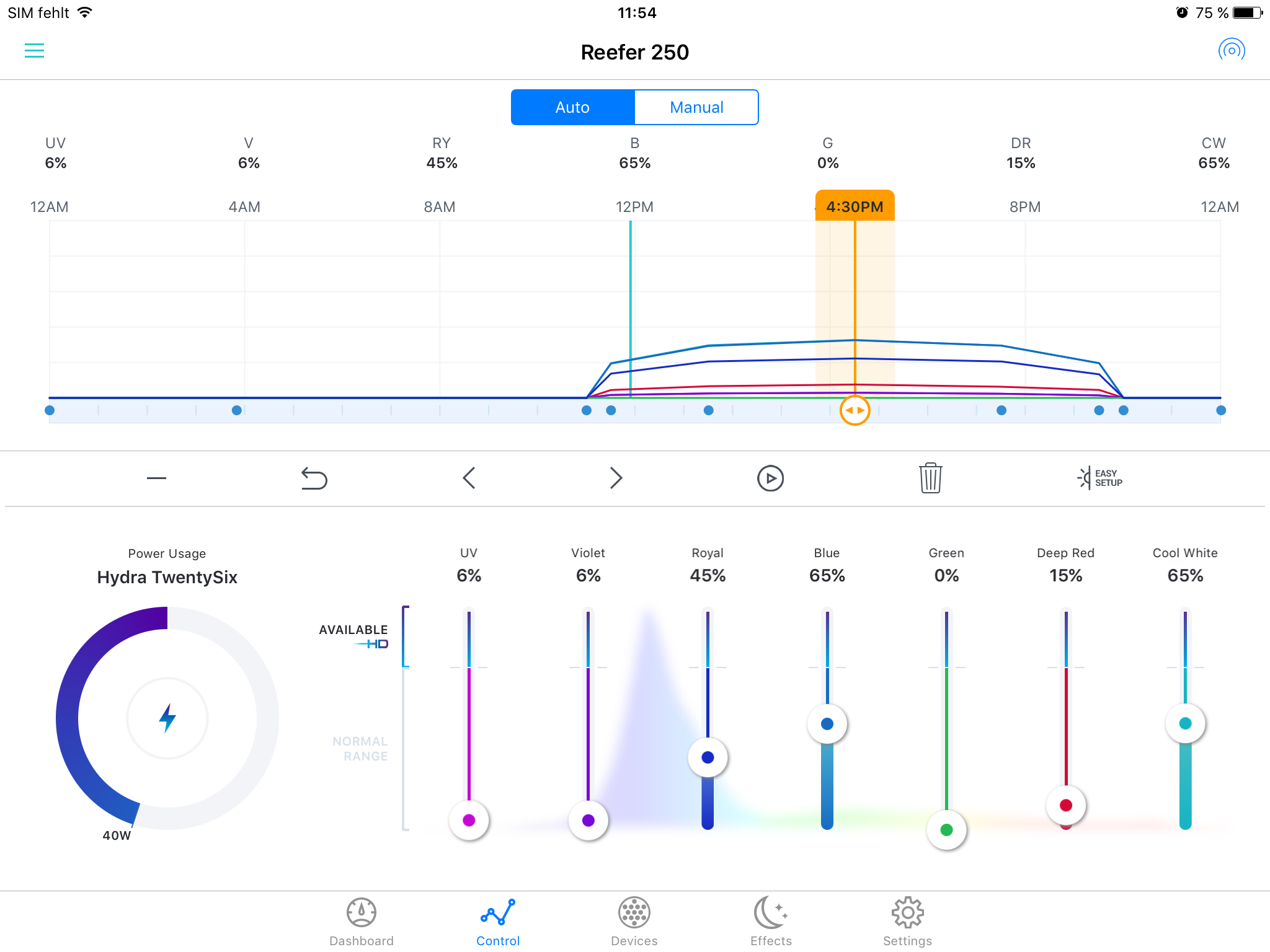Select the 4AM schedule point dot
Viewport: 1270px width, 952px height.
[x=236, y=410]
